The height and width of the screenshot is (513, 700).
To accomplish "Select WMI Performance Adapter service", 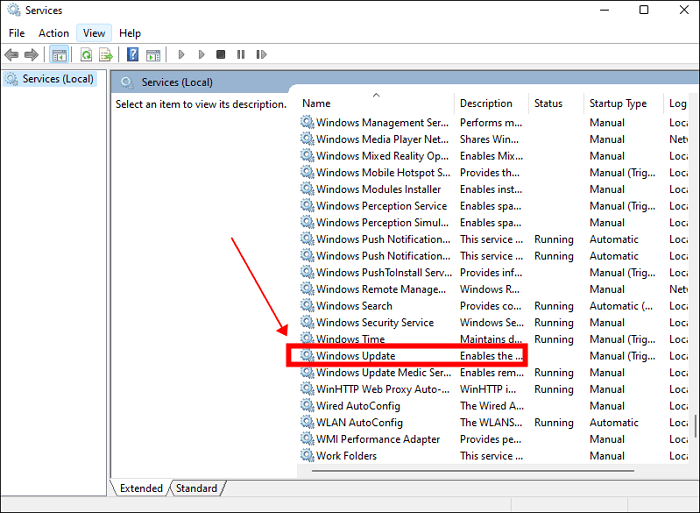I will [493, 439].
